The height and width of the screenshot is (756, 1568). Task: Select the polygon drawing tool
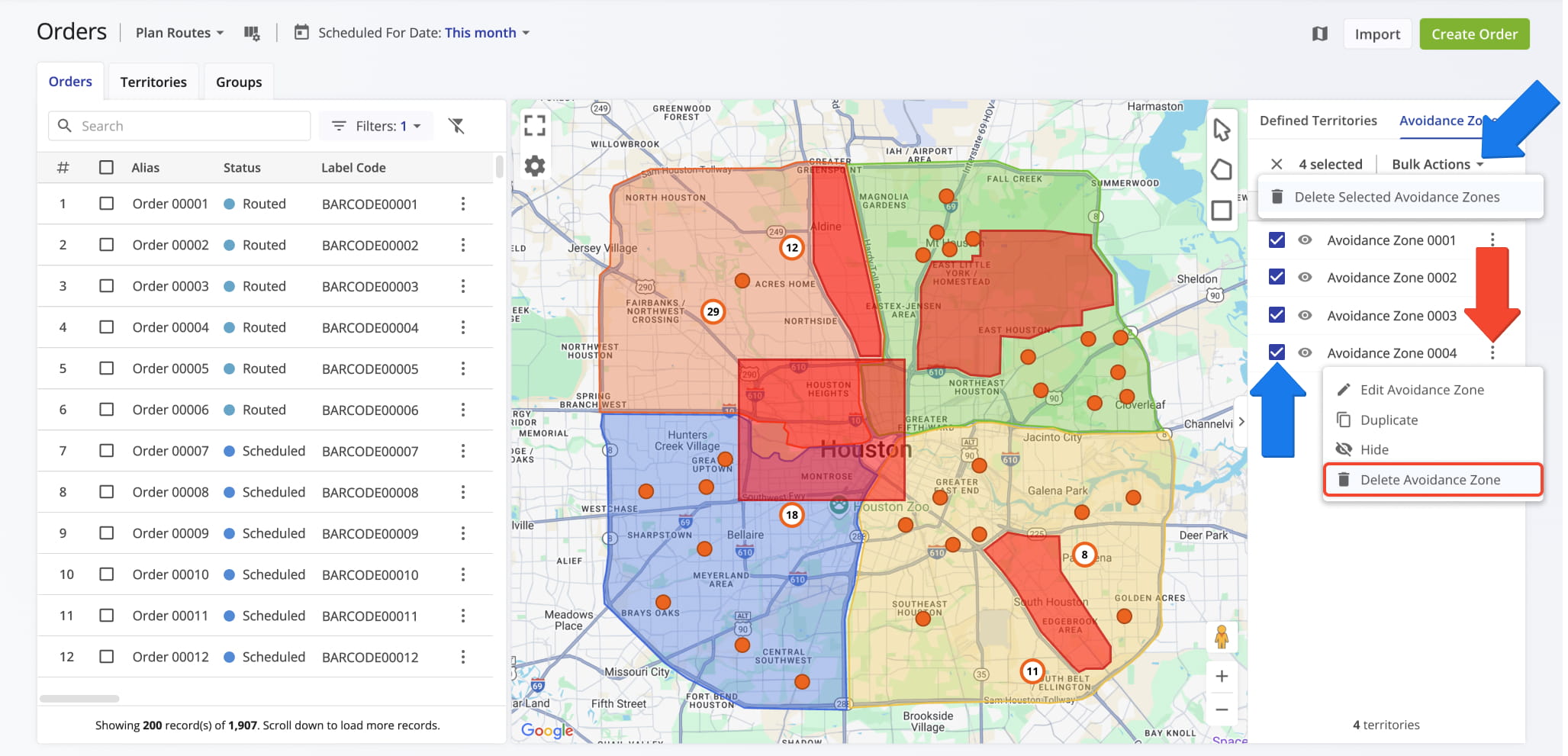(1222, 169)
